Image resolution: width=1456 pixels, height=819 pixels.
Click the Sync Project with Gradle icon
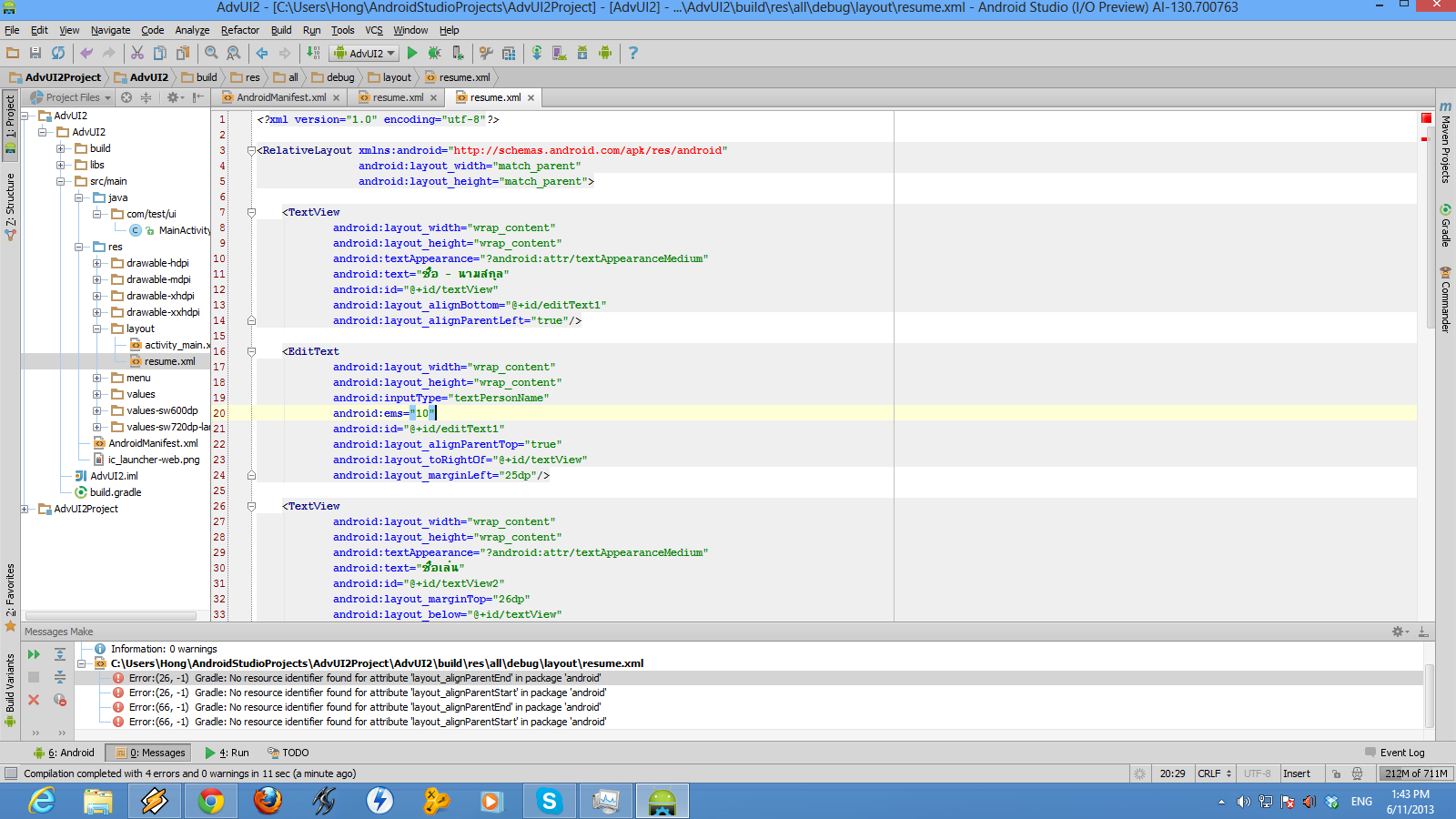(537, 54)
